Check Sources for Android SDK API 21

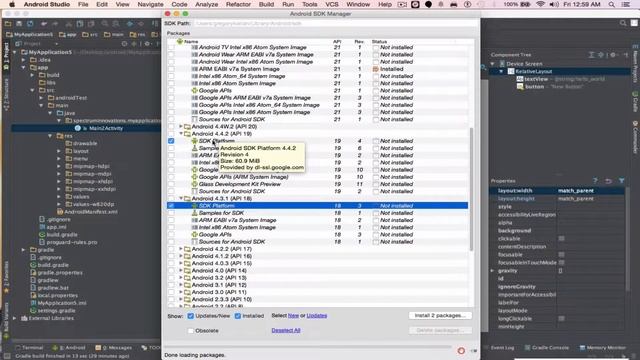tap(171, 119)
